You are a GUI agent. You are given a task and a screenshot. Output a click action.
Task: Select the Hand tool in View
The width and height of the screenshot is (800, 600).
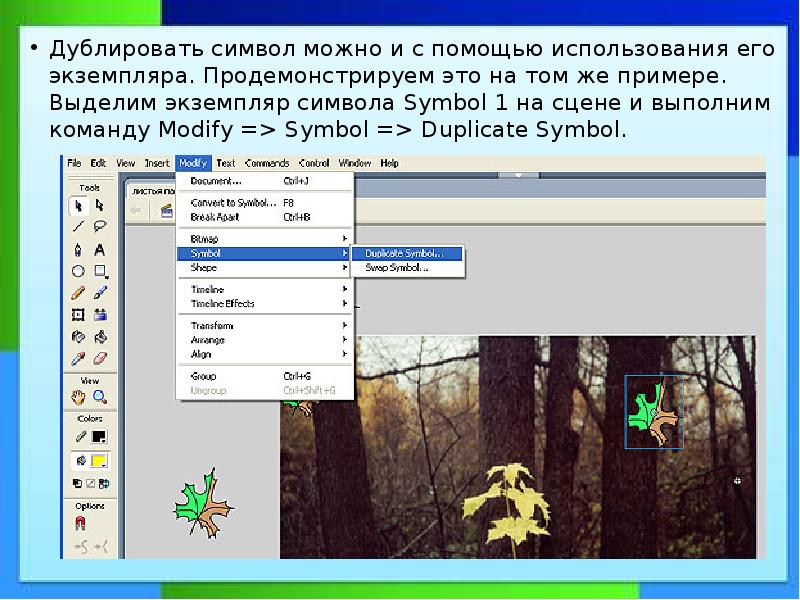tap(78, 397)
